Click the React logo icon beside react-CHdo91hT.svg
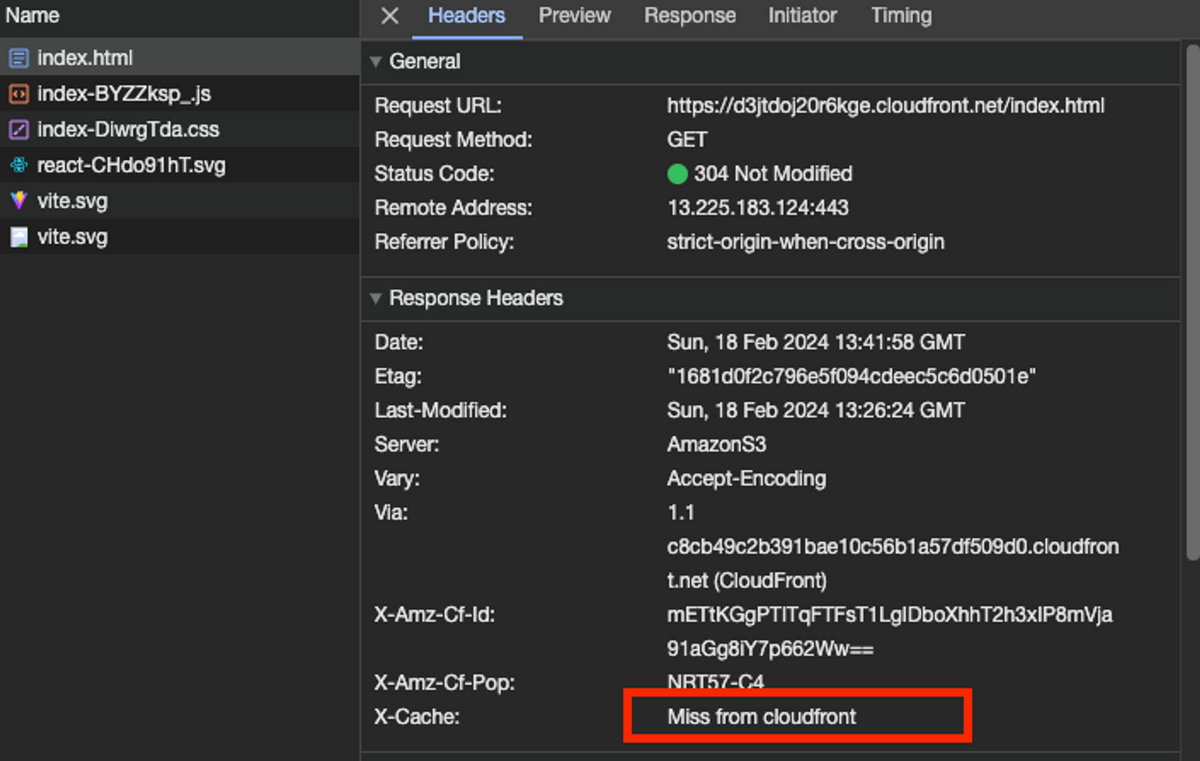This screenshot has height=761, width=1200. (18, 166)
